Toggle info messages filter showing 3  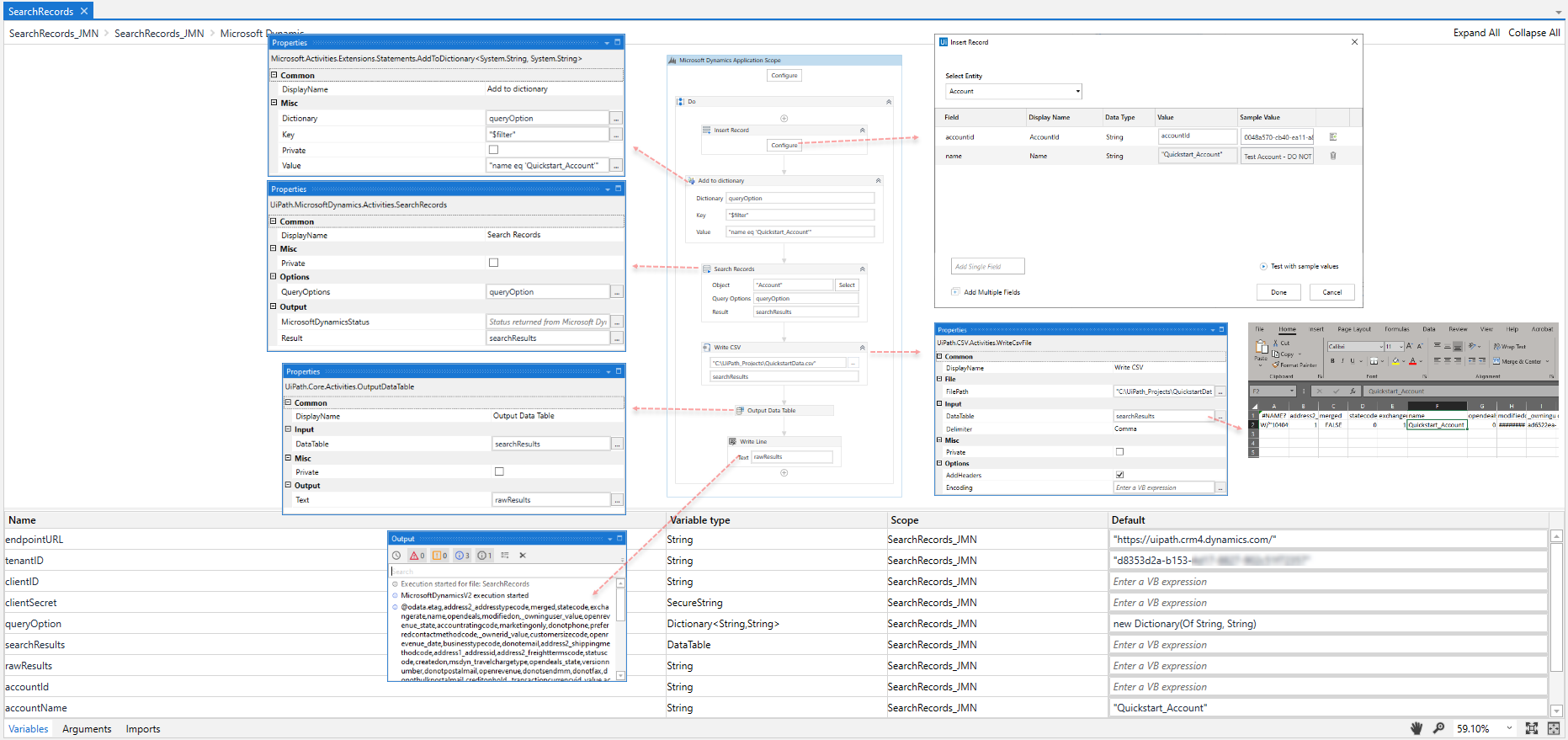pyautogui.click(x=462, y=556)
